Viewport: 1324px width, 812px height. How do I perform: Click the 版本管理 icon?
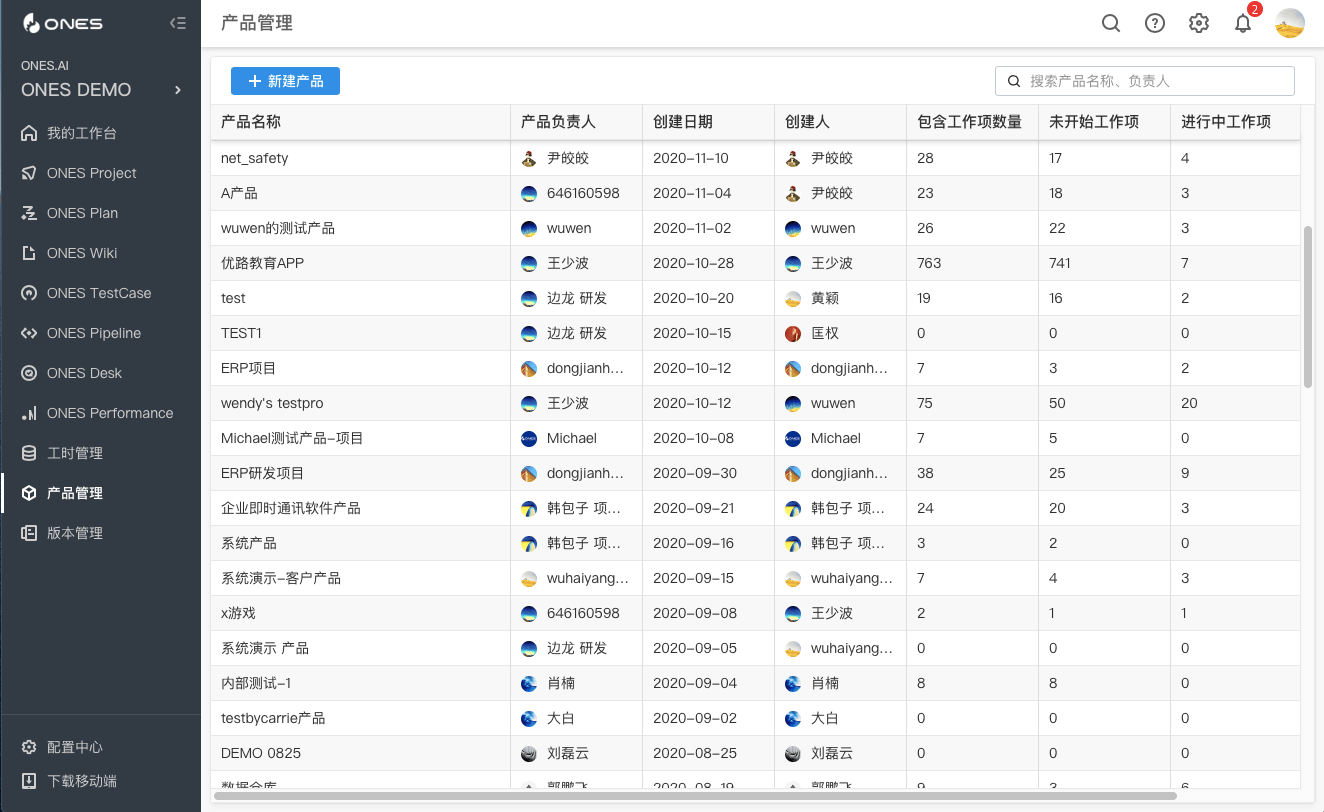click(29, 533)
